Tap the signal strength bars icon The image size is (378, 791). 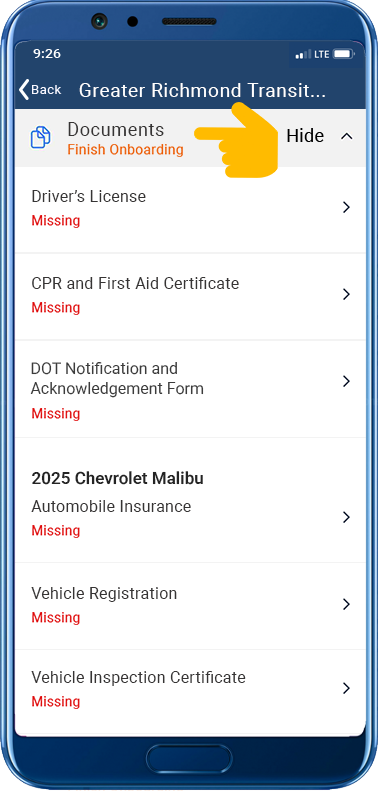click(303, 54)
